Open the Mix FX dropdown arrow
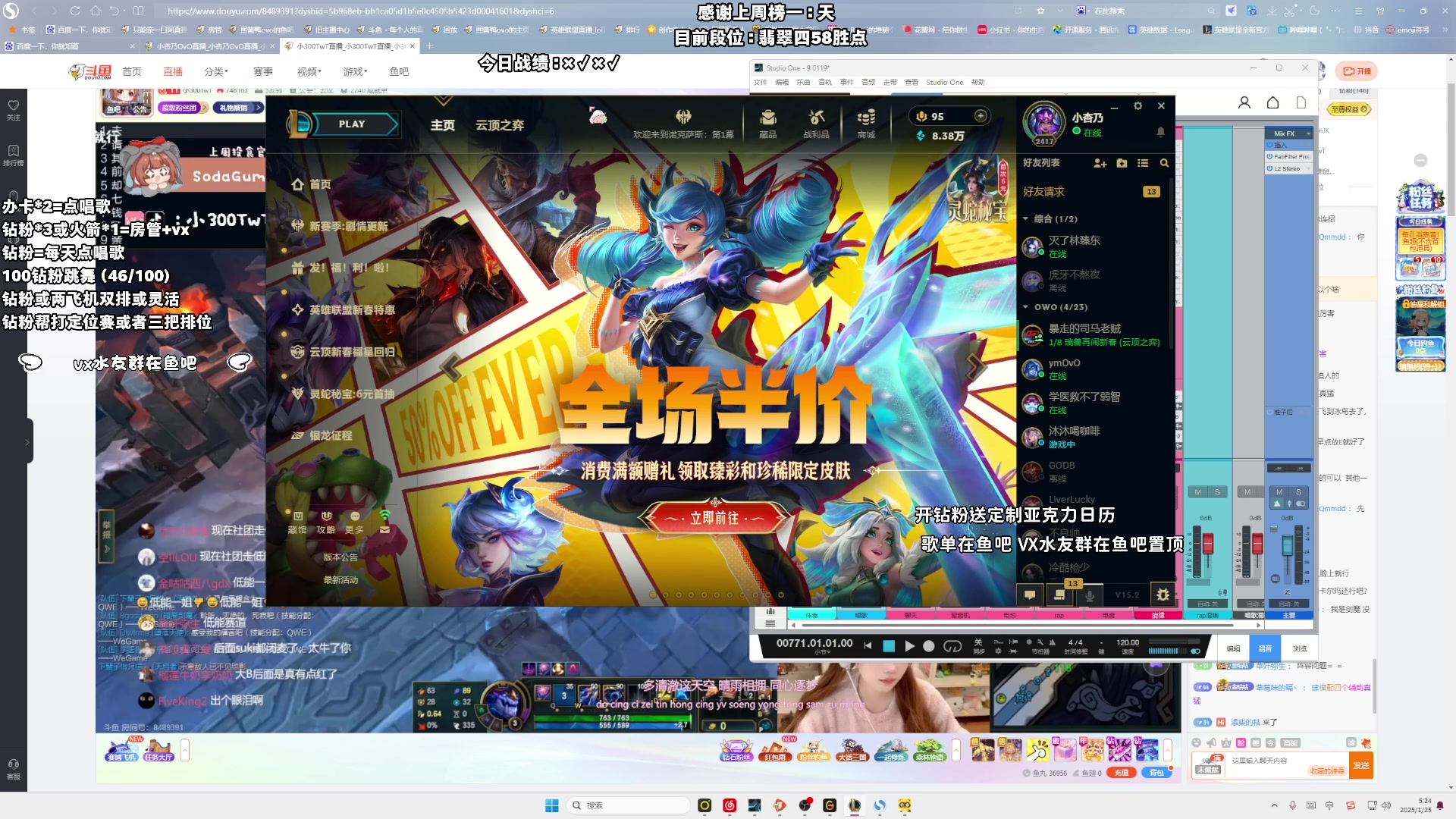 point(1308,133)
